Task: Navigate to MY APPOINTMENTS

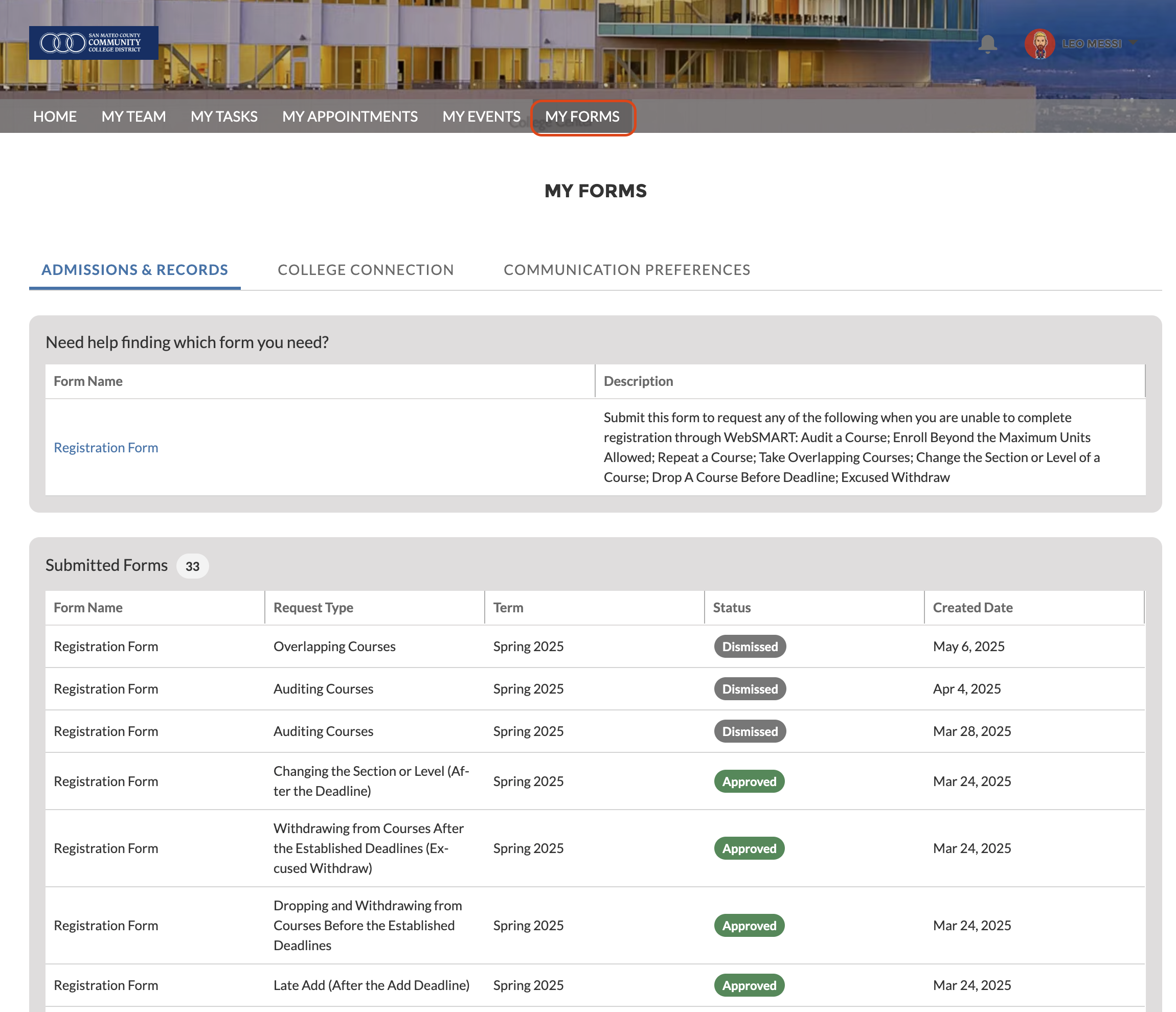Action: click(350, 117)
